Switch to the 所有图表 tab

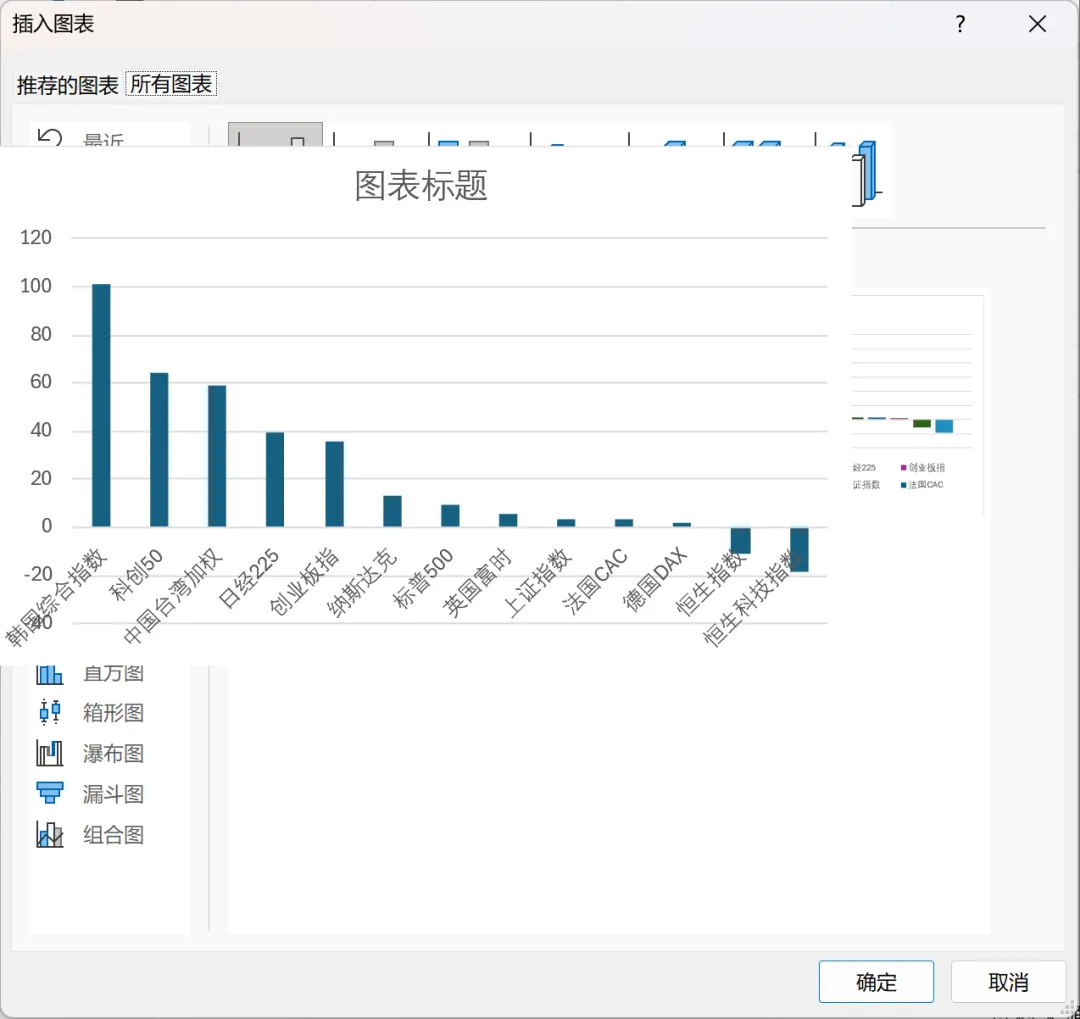tap(171, 84)
